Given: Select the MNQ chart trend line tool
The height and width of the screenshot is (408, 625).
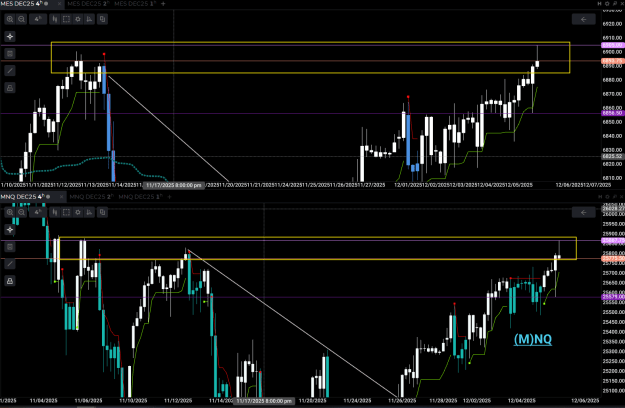Looking at the screenshot, I should point(10,264).
